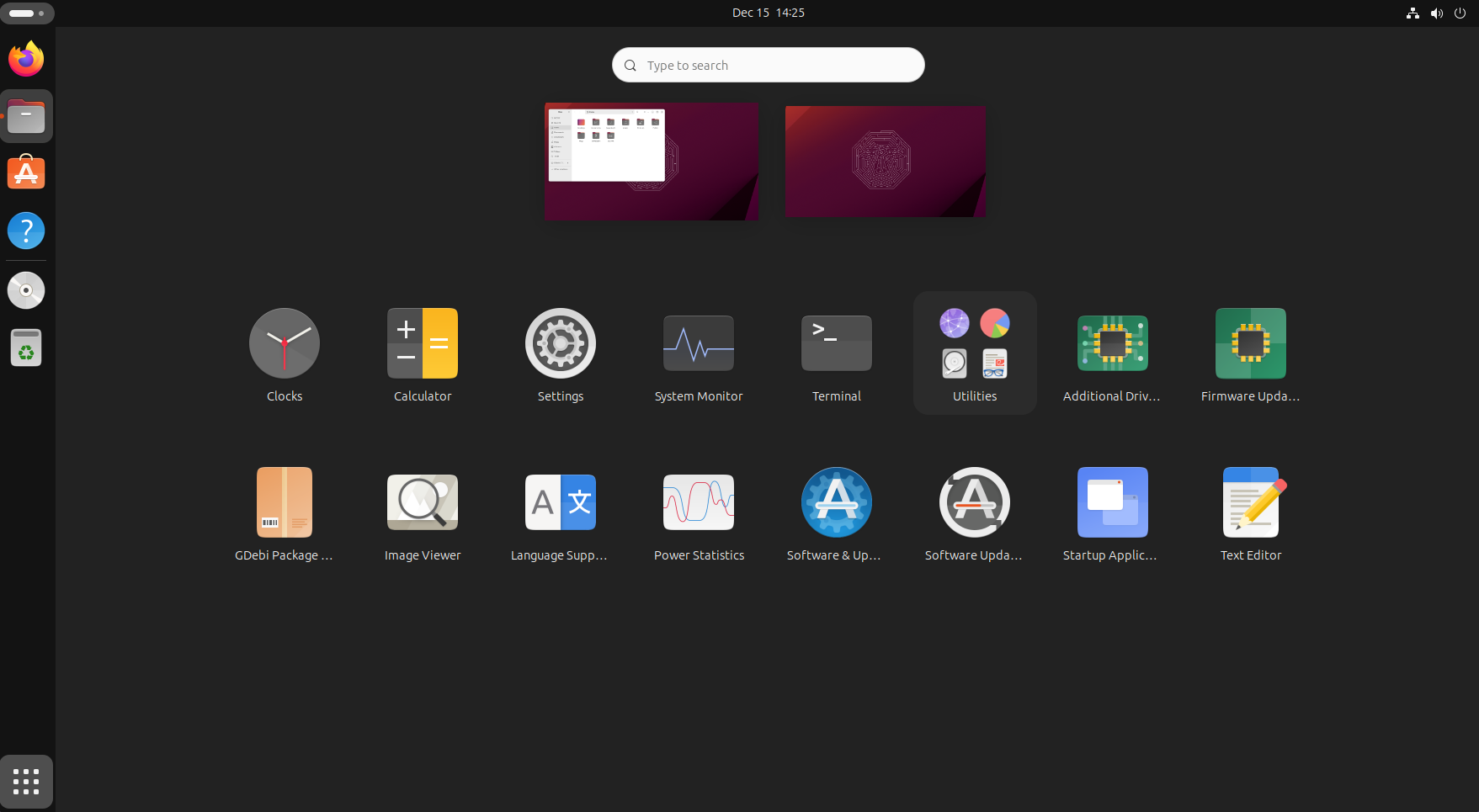Open the GDebi Package Installer
The image size is (1479, 812).
click(x=285, y=502)
